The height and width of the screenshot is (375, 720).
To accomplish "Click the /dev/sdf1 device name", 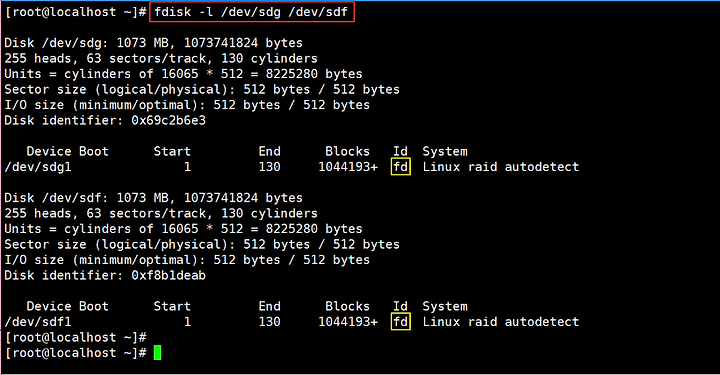I will click(38, 322).
